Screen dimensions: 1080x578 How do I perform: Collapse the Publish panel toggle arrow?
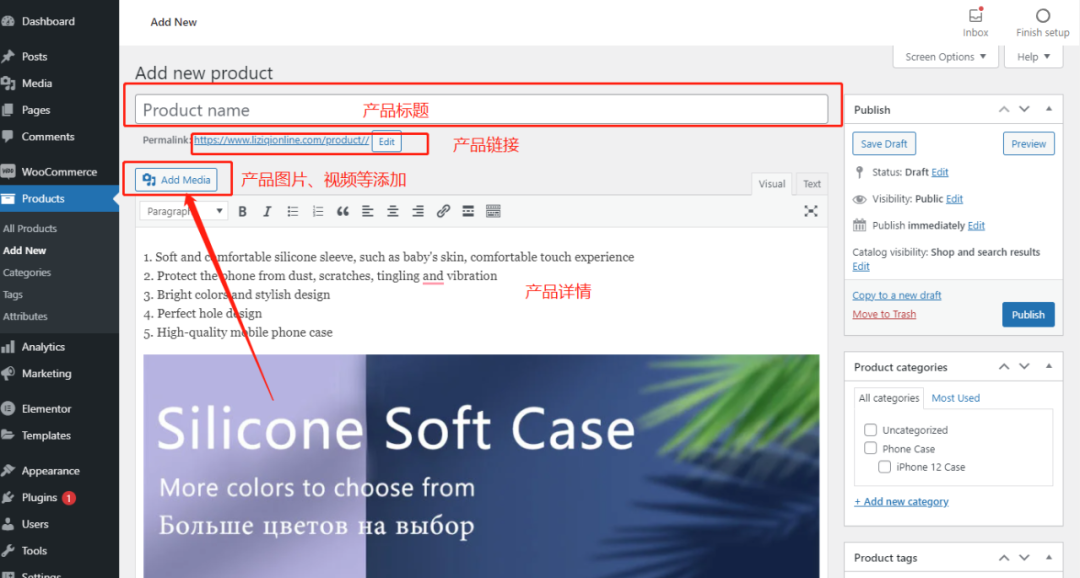click(x=1048, y=109)
